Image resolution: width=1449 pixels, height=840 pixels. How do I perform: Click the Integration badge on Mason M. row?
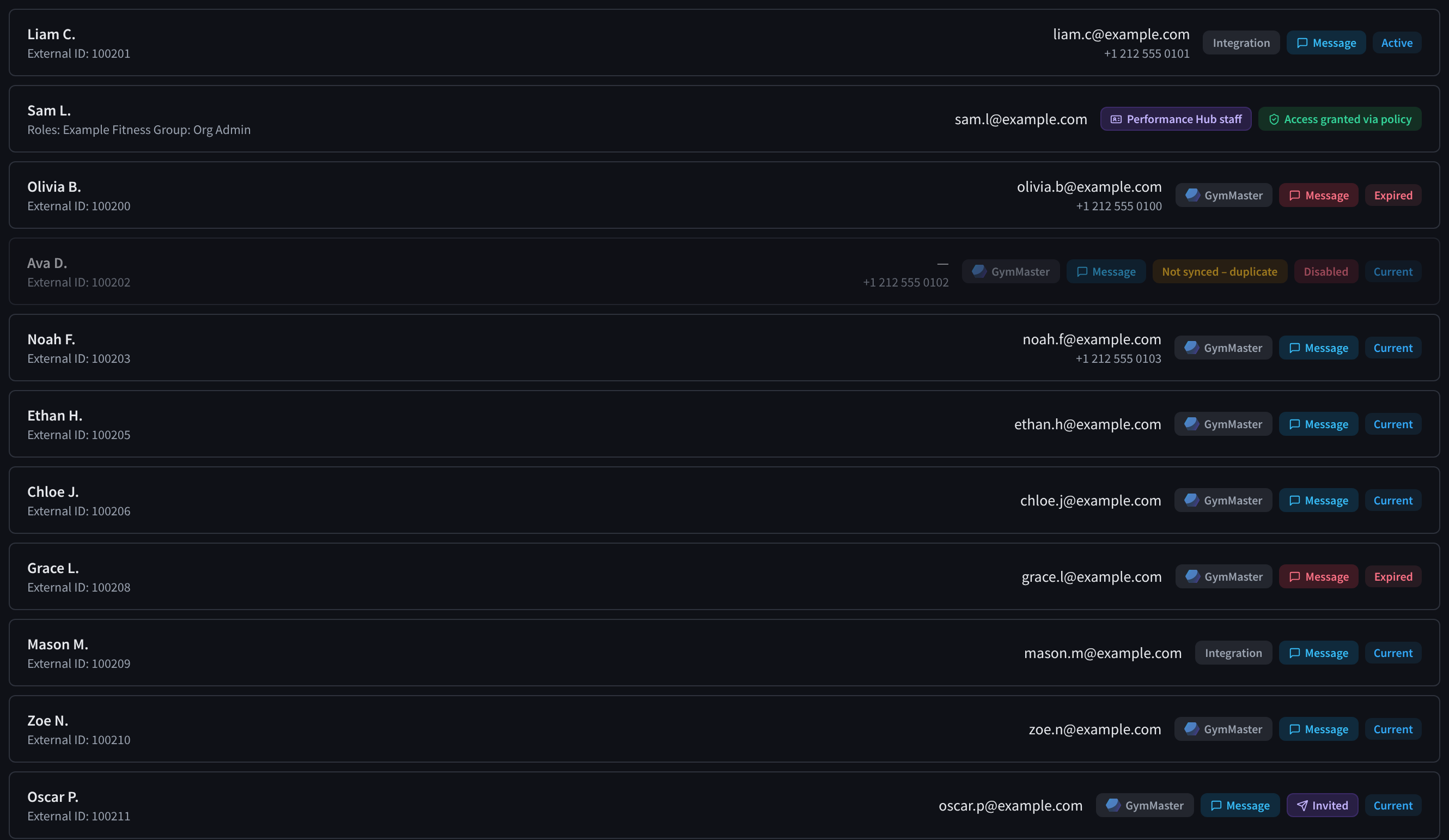point(1233,653)
